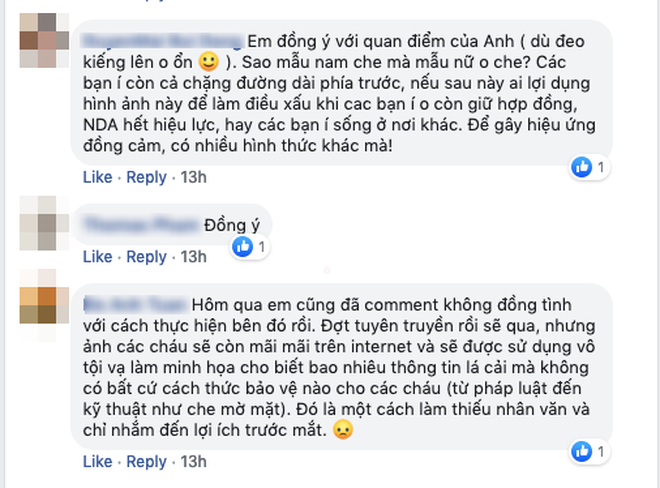Click the like reaction icon on the "Đồng ý" comment
Image resolution: width=660 pixels, height=488 pixels.
pyautogui.click(x=241, y=245)
